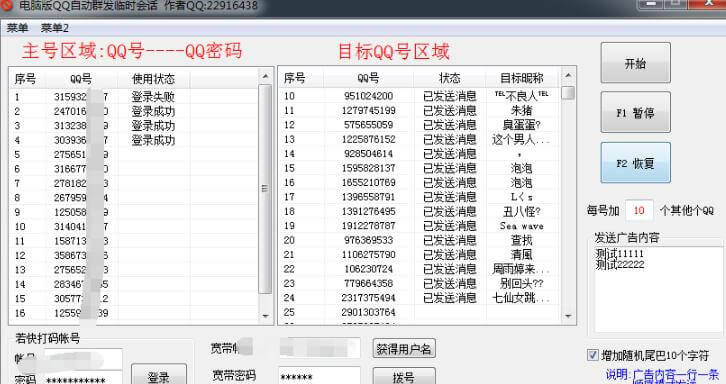This screenshot has width=726, height=384.
Task: Click 状态 column header in target list
Action: (450, 78)
